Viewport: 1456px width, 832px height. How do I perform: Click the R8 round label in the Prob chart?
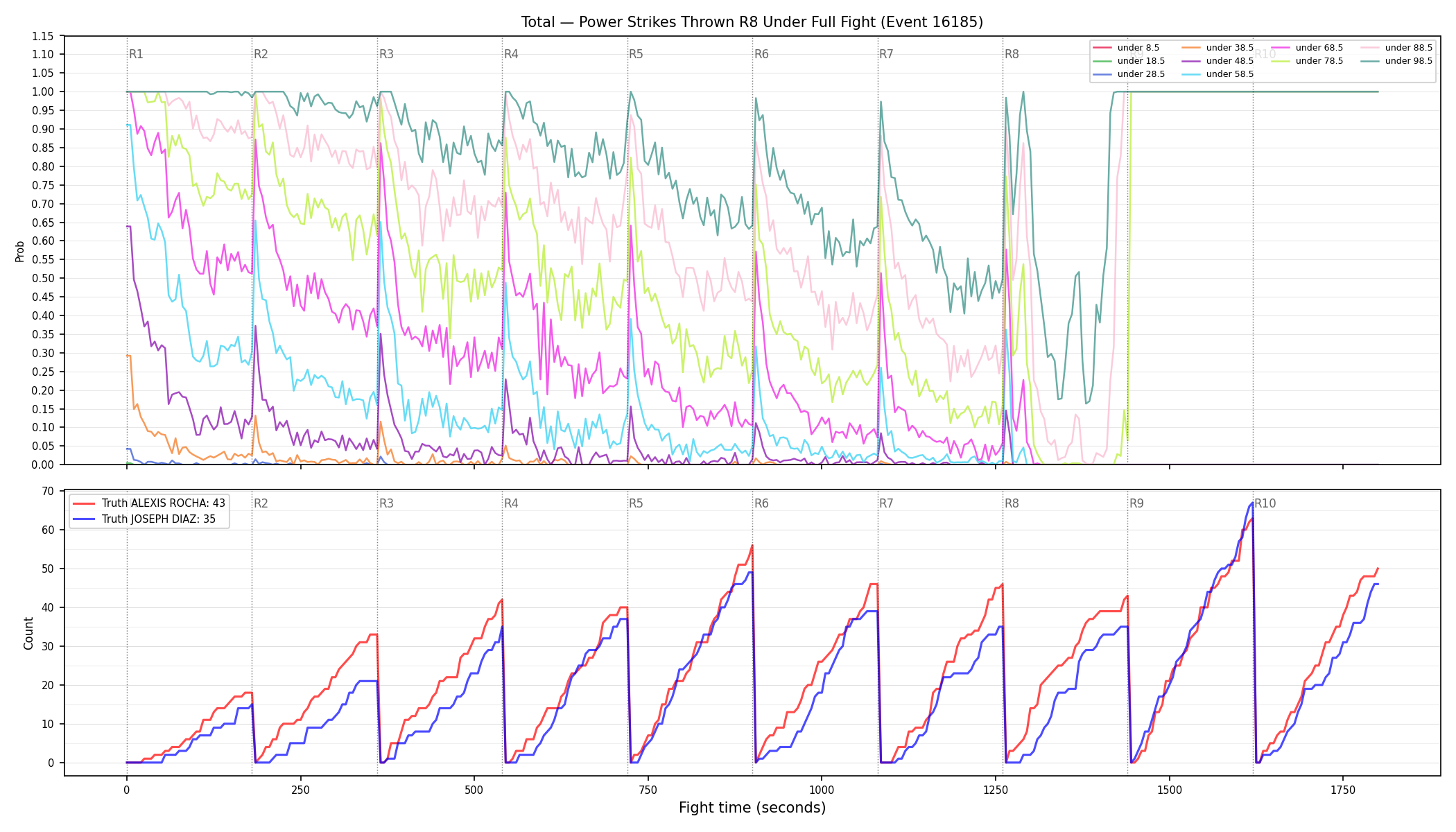point(1012,54)
